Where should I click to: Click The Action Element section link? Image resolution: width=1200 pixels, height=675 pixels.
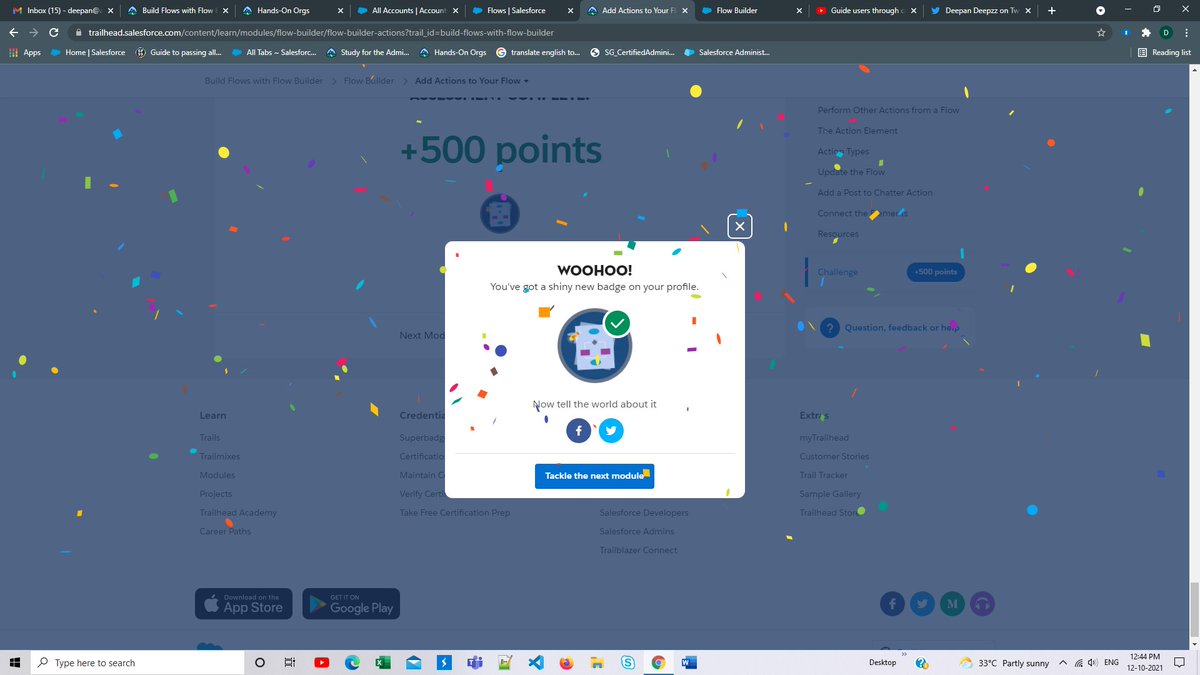click(x=857, y=131)
